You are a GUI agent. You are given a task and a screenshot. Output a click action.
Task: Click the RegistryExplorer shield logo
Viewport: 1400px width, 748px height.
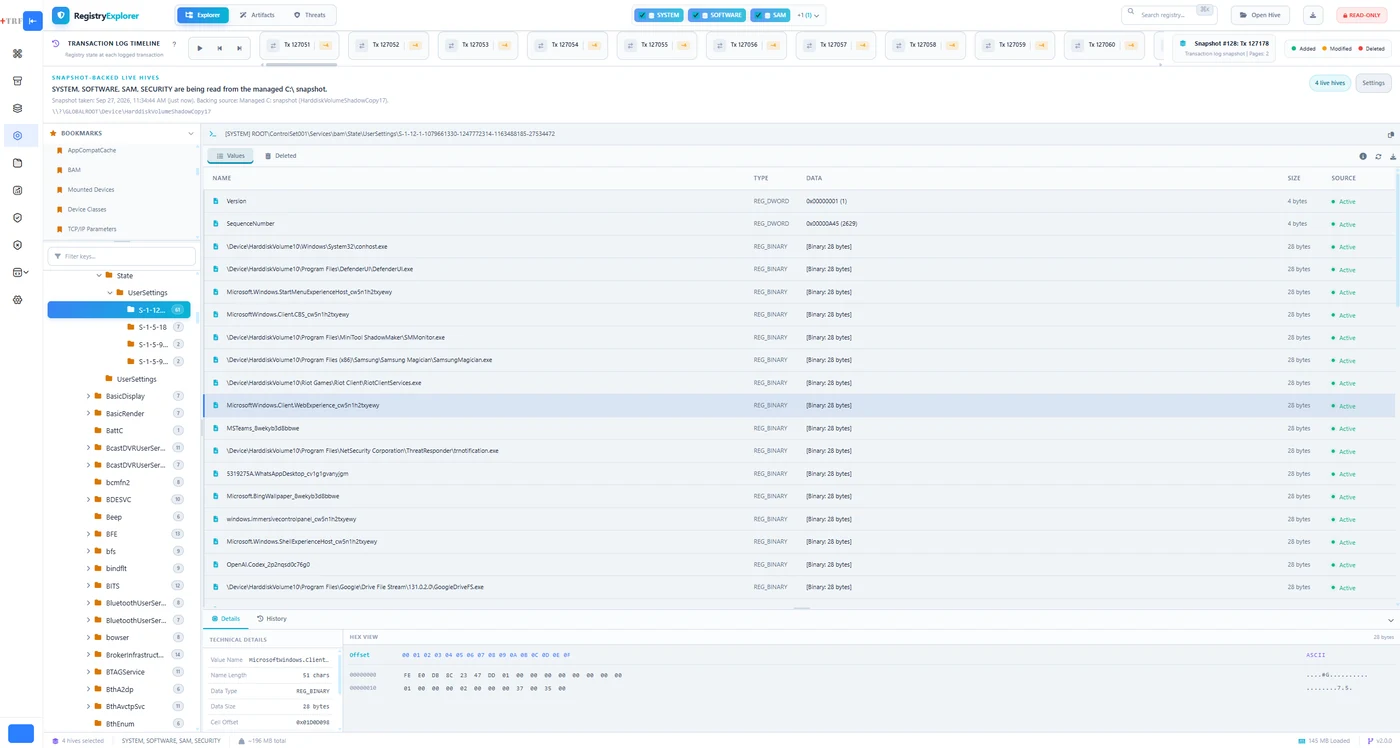61,15
